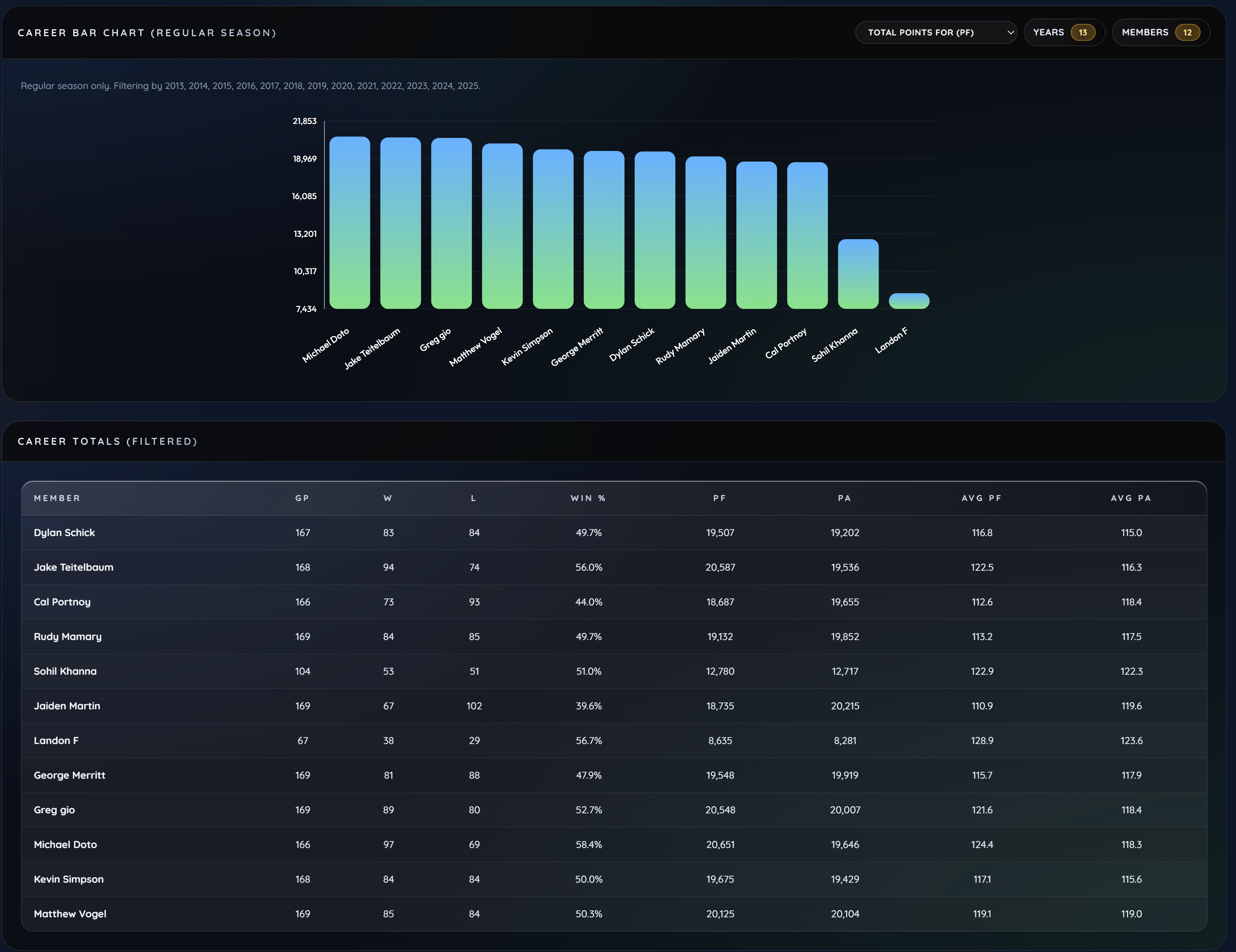Click the 122.3 AVG PA cell for Sohil Khanna
The height and width of the screenshot is (952, 1236).
tap(1131, 671)
